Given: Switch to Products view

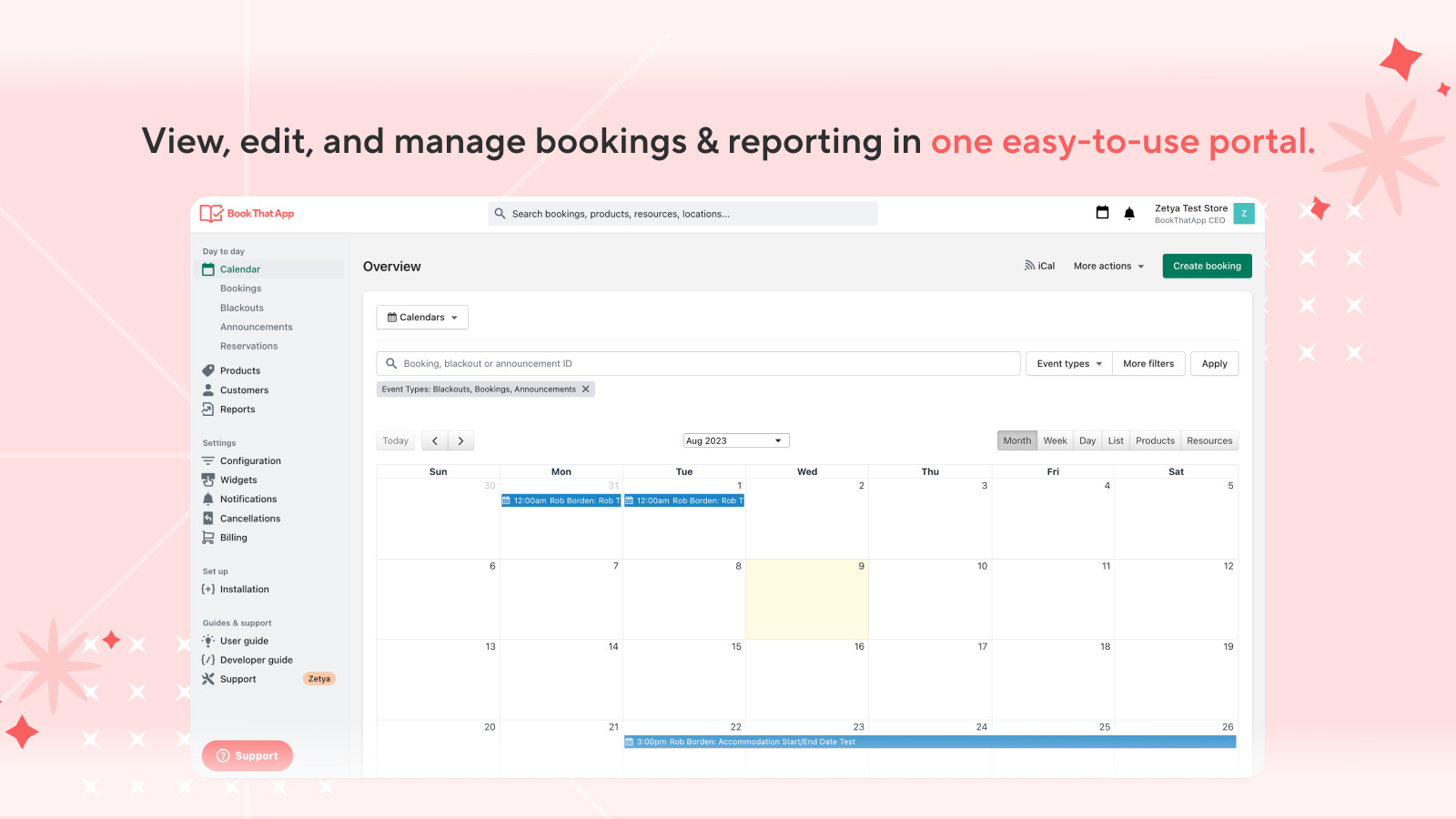Looking at the screenshot, I should 1156,440.
